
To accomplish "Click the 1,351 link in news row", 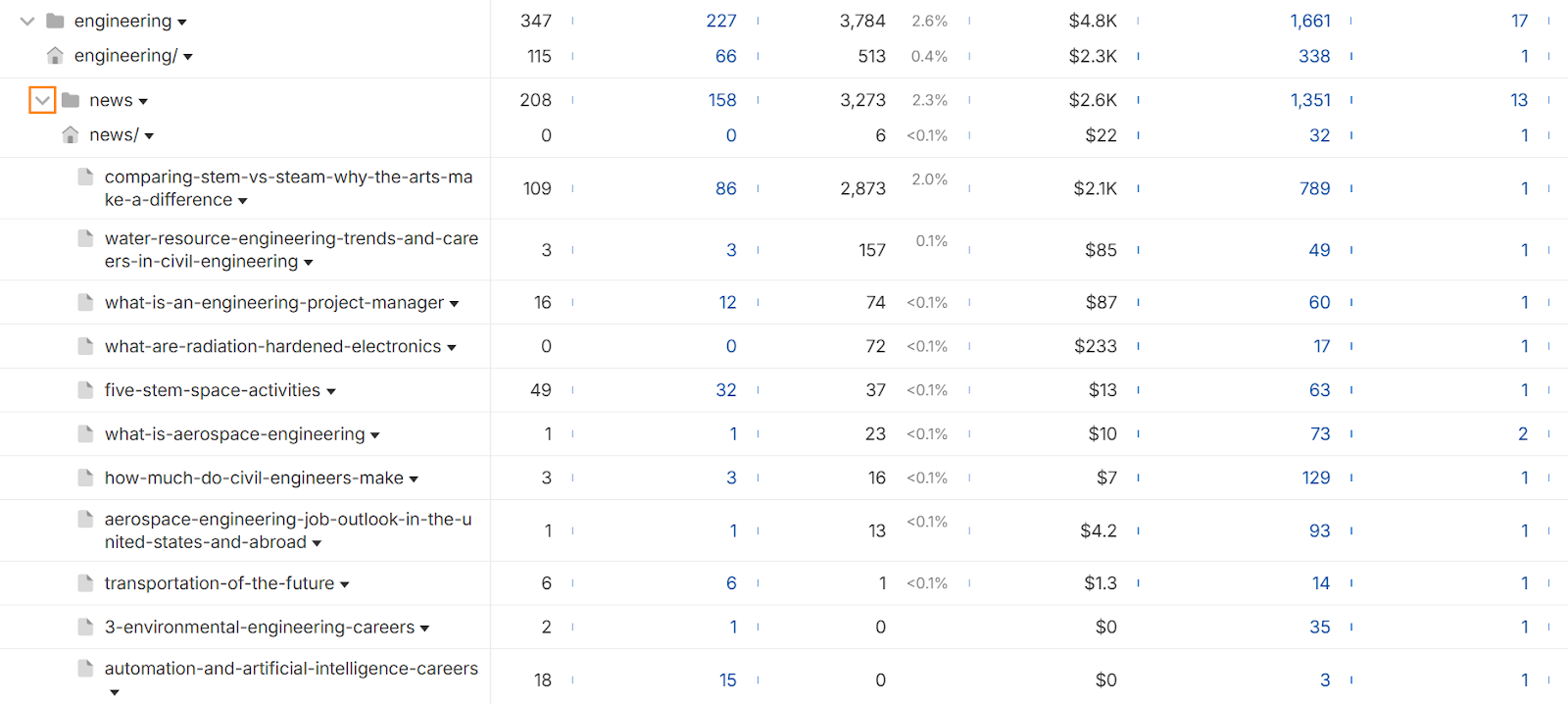I will click(x=1310, y=100).
